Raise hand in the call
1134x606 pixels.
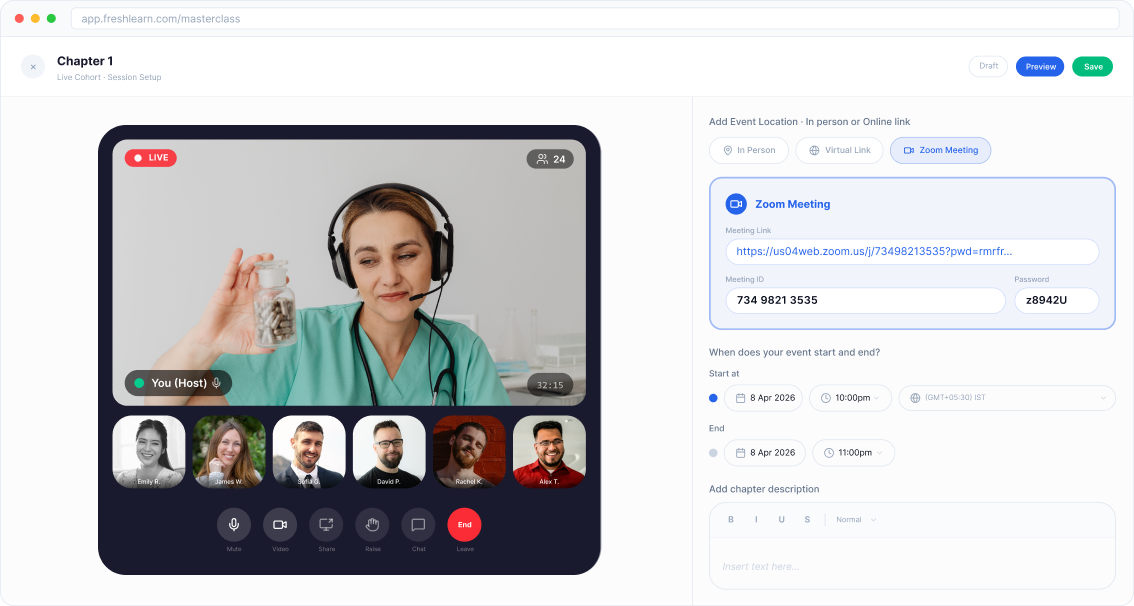[x=372, y=524]
